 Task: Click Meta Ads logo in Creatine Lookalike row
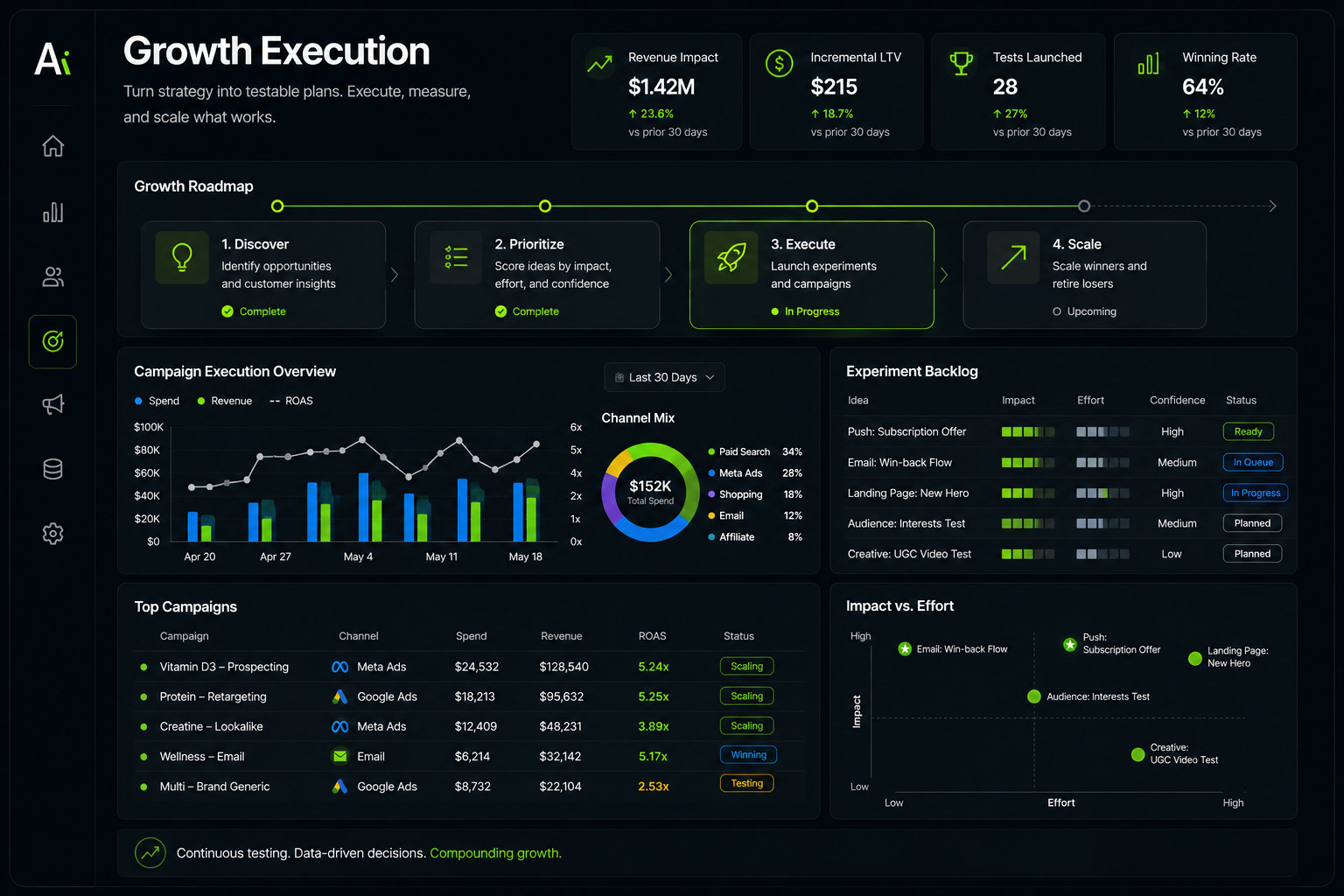click(340, 726)
